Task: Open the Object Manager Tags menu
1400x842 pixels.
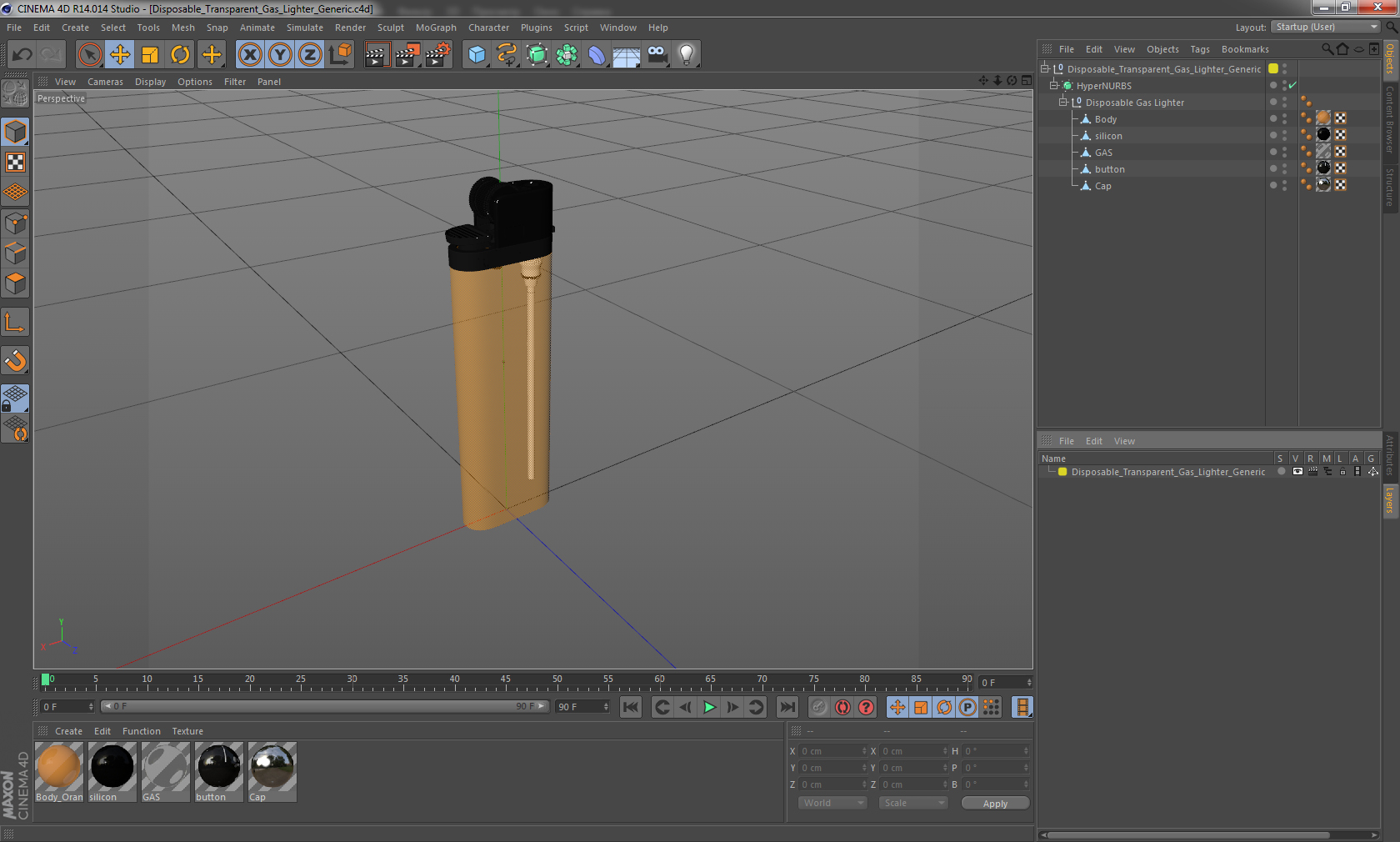Action: 1200,49
